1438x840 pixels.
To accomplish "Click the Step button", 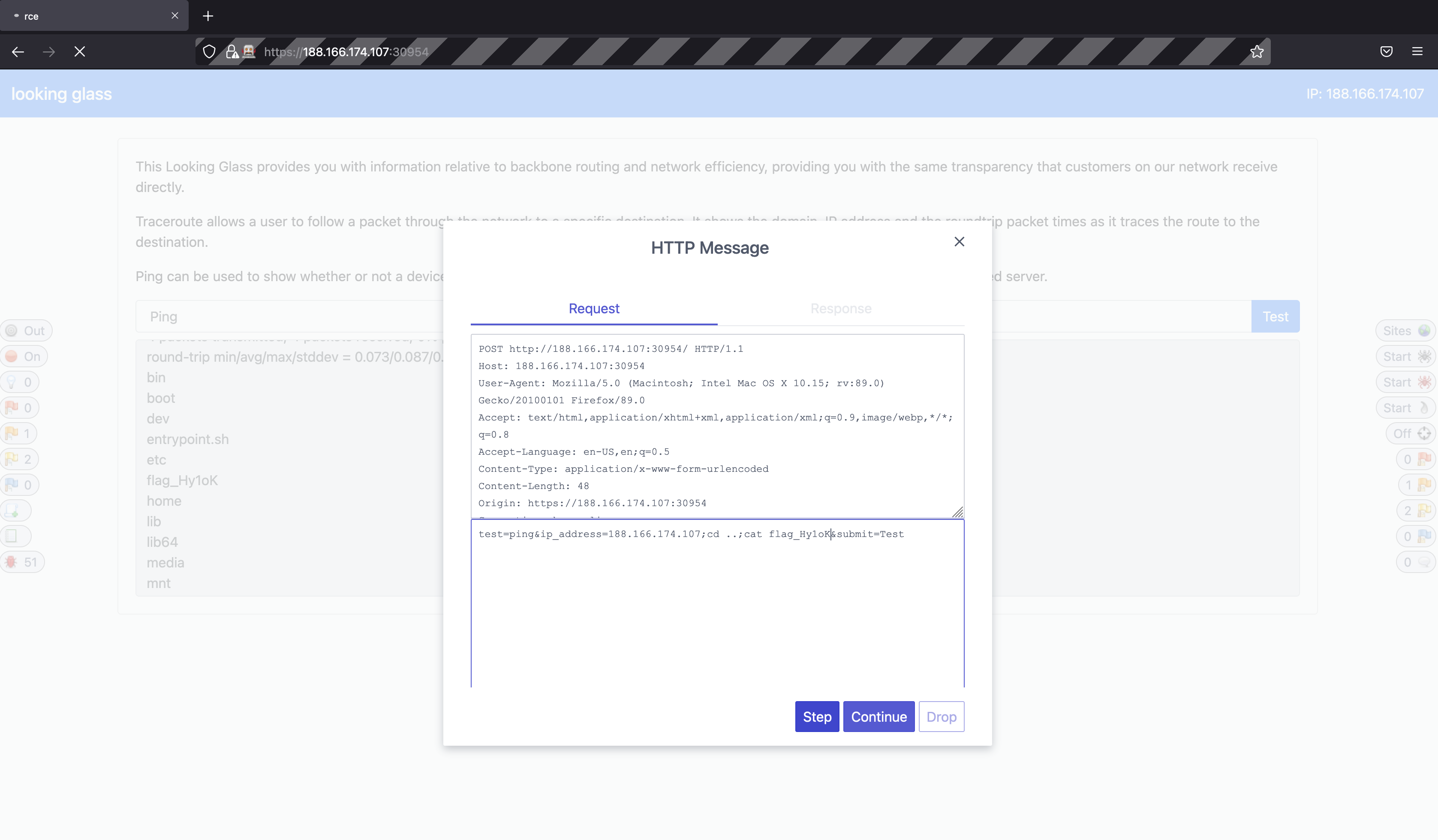I will point(817,717).
